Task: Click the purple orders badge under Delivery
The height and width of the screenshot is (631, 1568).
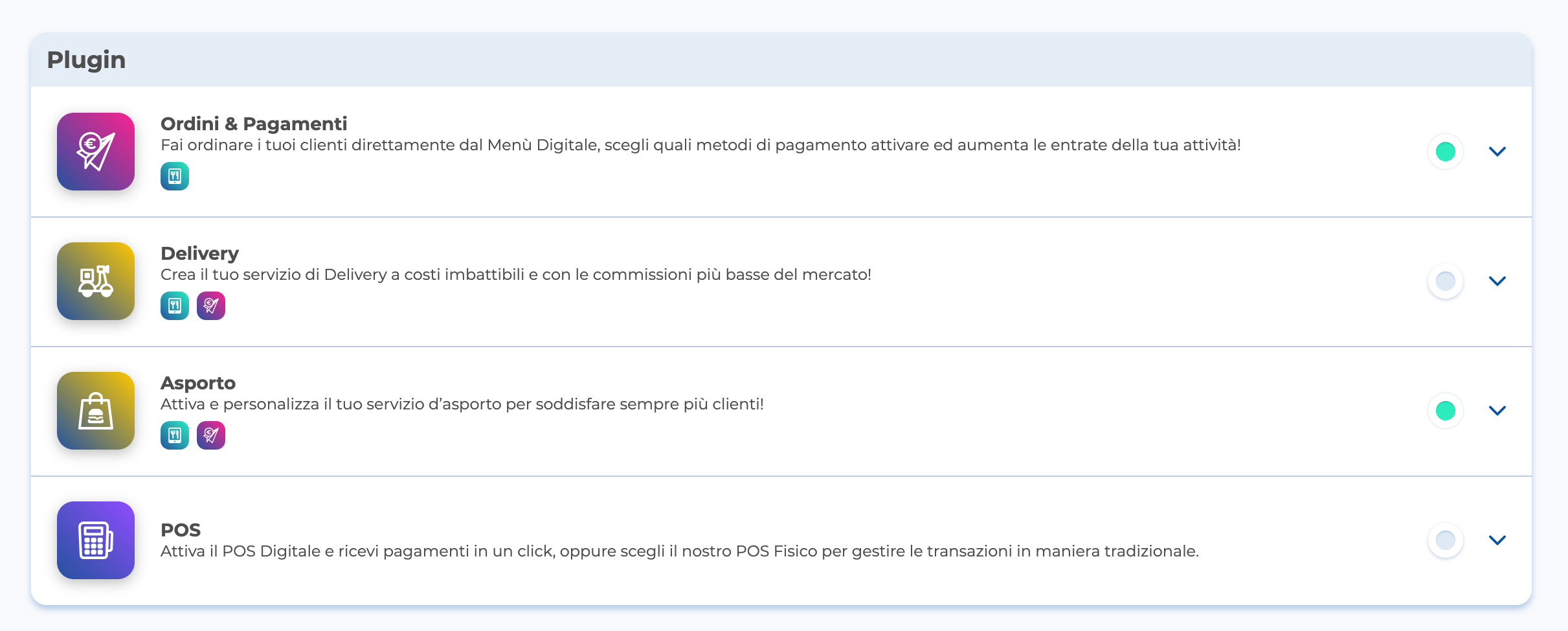Action: [211, 306]
